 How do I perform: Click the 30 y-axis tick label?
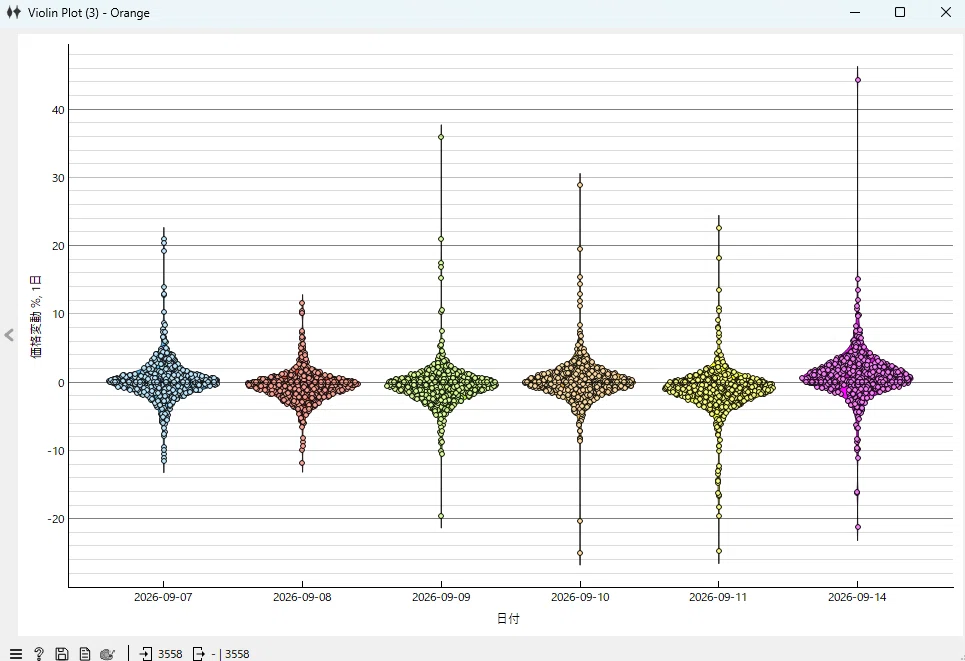58,178
